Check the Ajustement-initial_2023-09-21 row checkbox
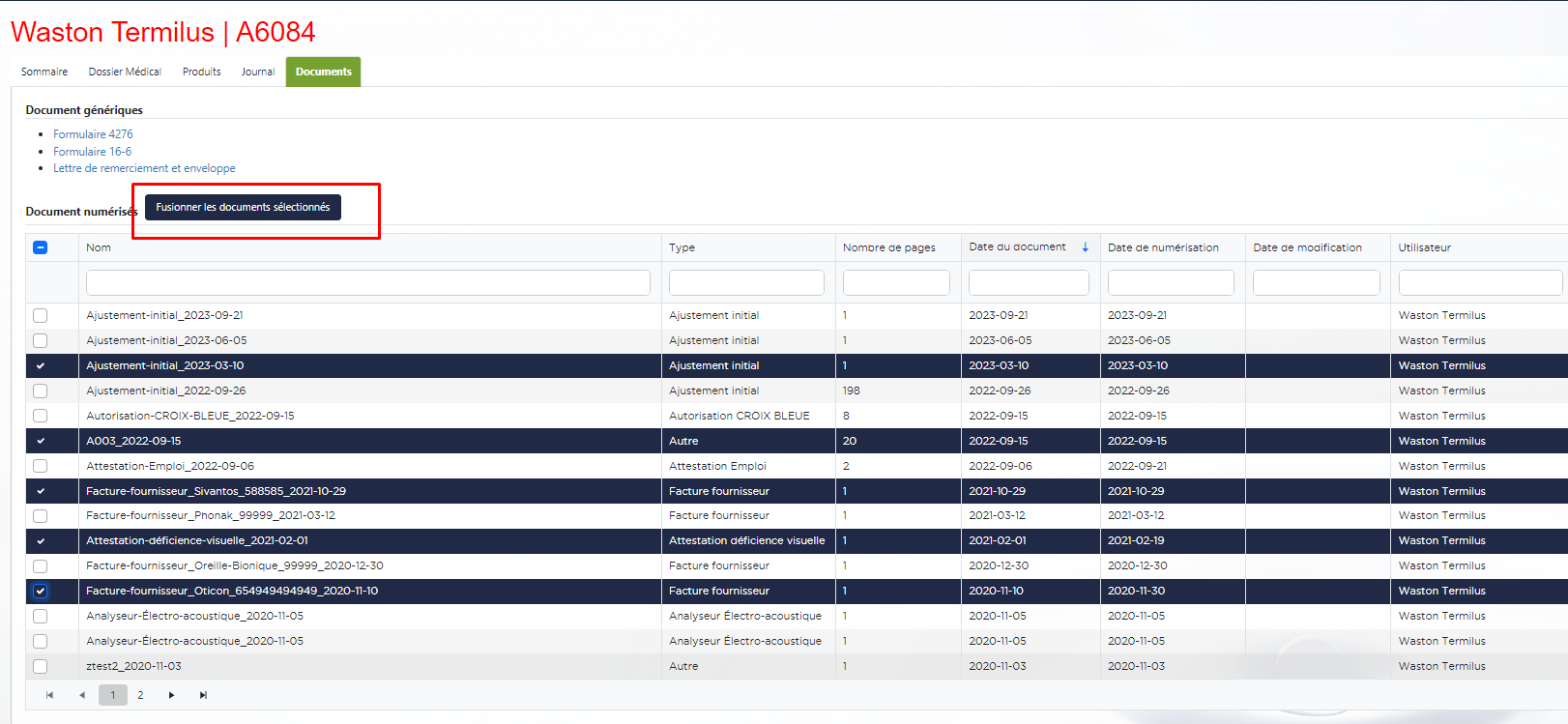The width and height of the screenshot is (1568, 724). click(41, 315)
